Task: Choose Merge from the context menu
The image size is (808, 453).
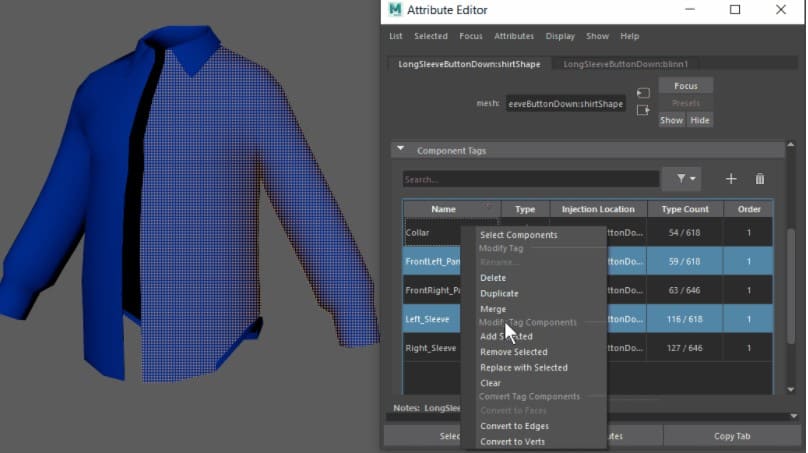Action: coord(493,309)
